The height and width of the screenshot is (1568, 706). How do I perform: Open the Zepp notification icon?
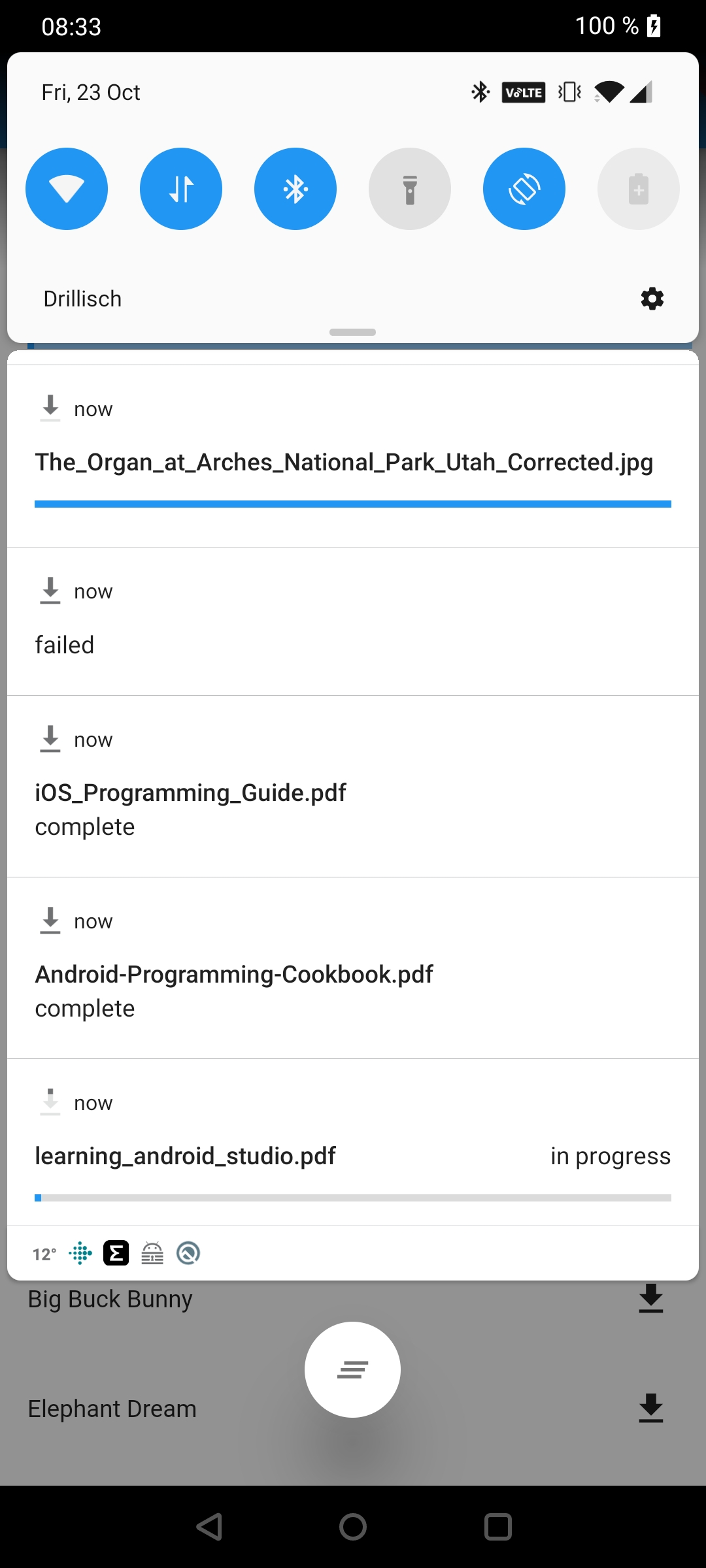[x=116, y=1252]
